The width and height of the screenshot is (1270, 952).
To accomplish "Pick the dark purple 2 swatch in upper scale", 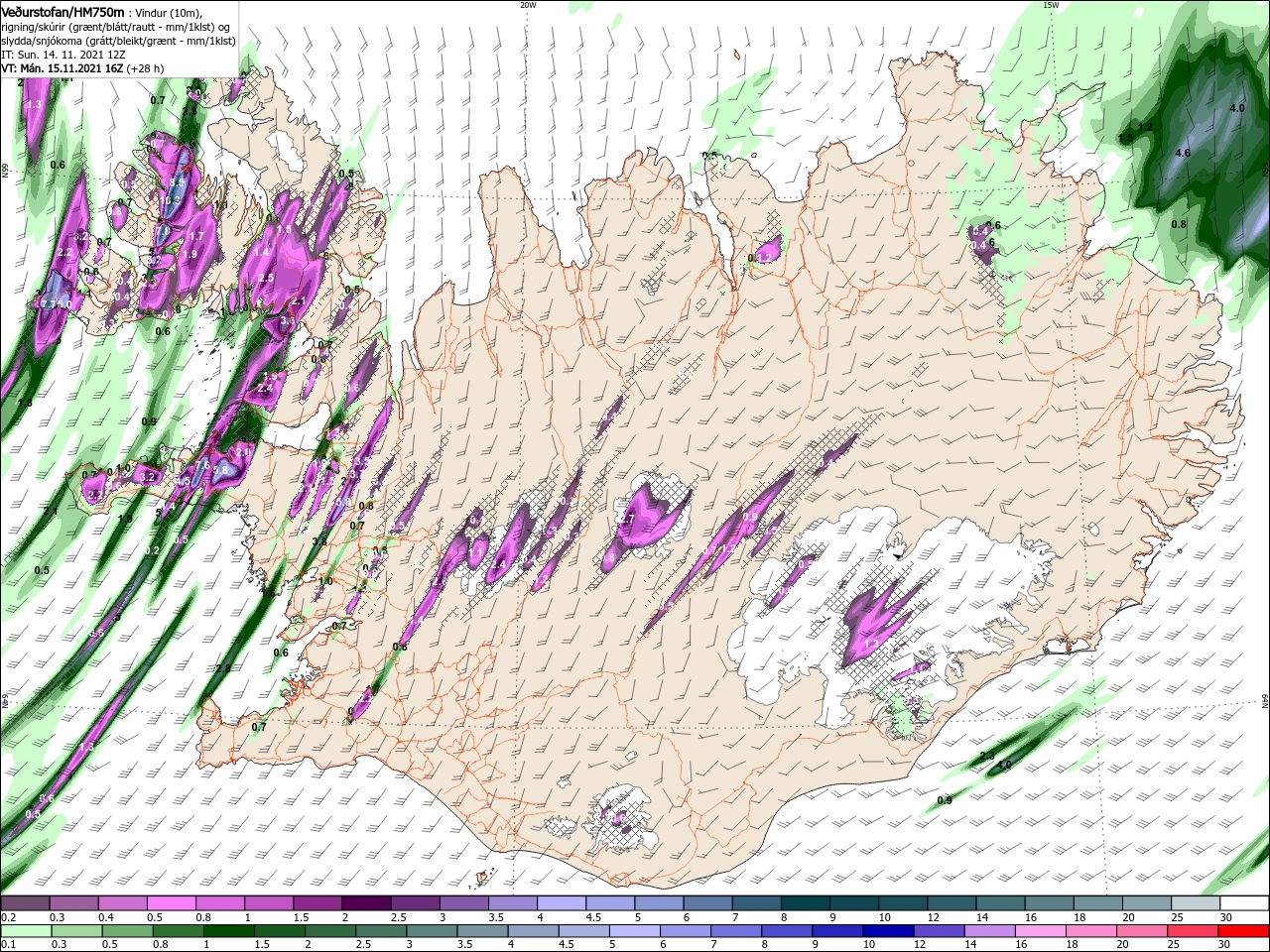I will click(365, 903).
